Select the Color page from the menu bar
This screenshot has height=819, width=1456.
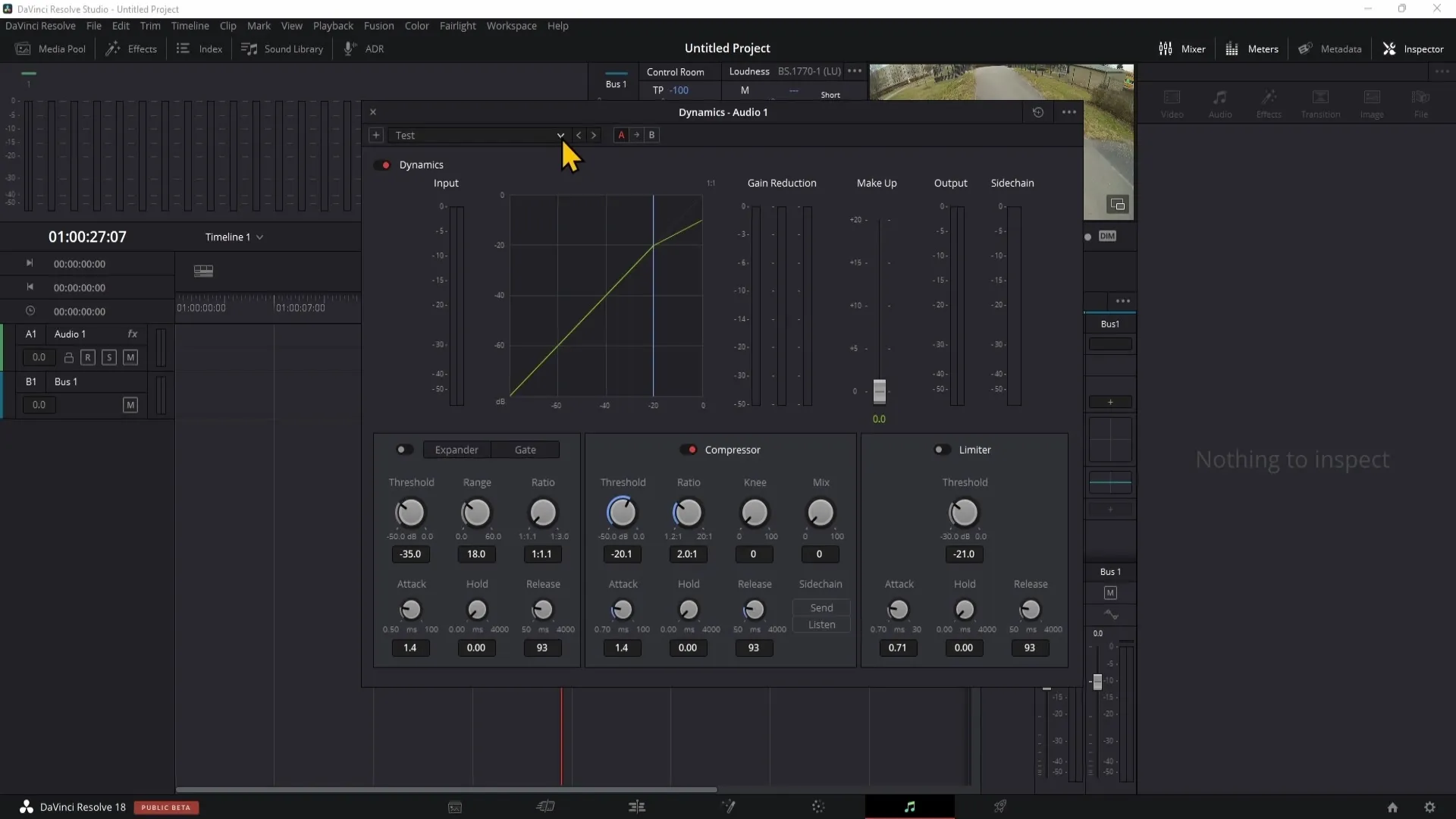pos(417,25)
